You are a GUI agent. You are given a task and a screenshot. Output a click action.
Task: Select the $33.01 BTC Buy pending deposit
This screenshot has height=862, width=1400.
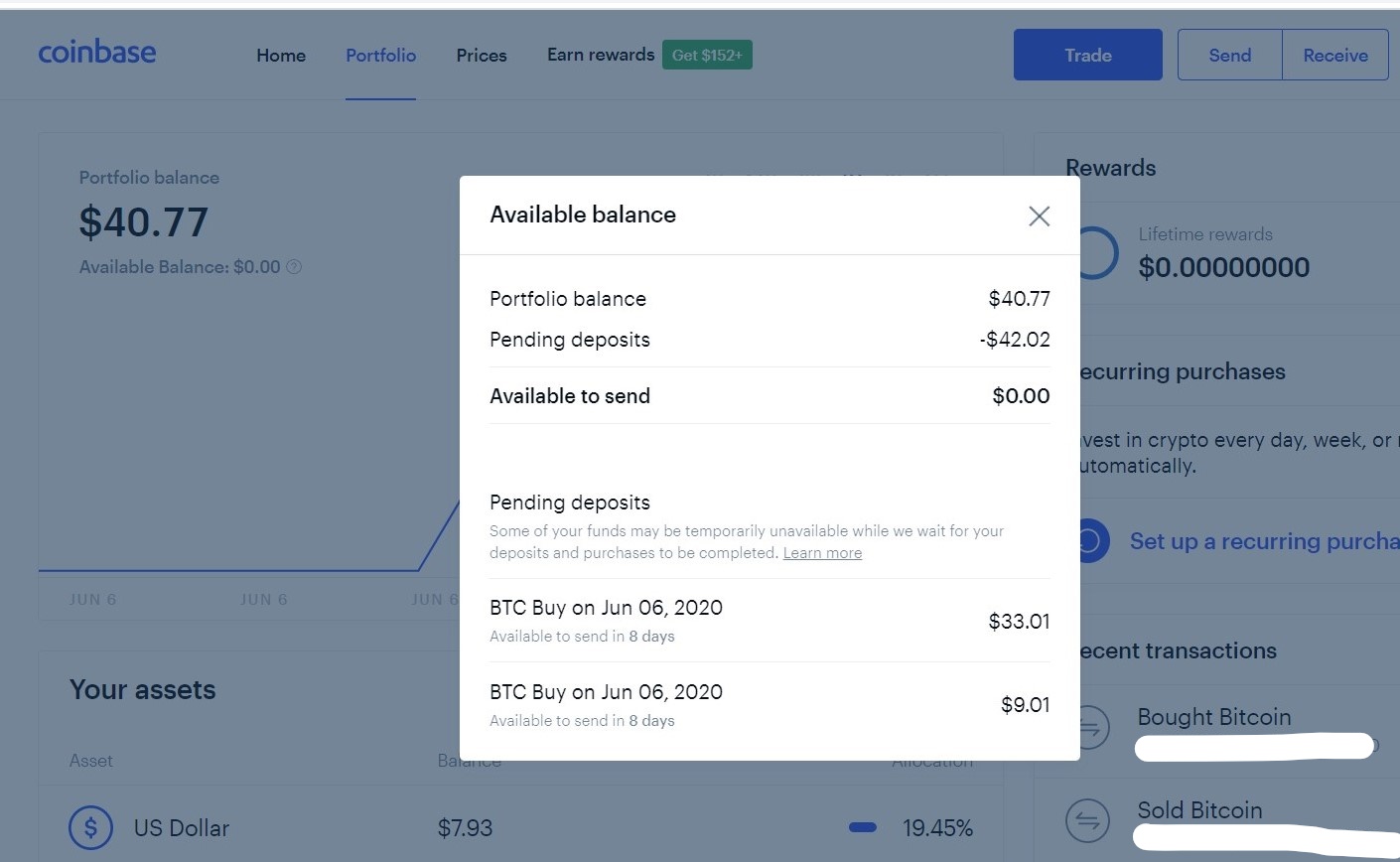point(770,621)
